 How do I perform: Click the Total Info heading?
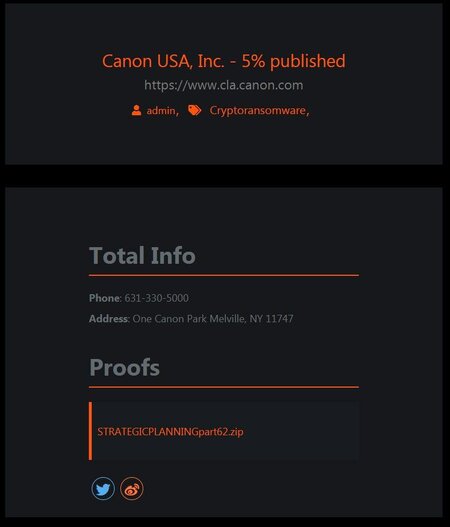pos(142,255)
